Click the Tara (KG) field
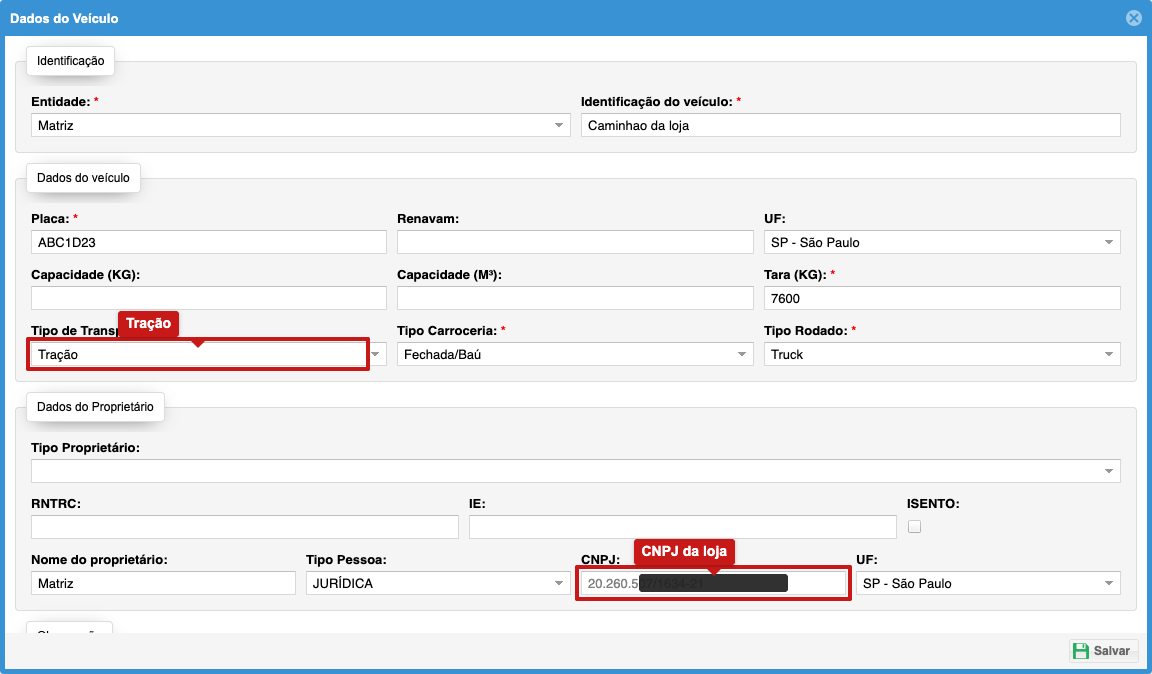Viewport: 1152px width, 674px height. [x=942, y=298]
